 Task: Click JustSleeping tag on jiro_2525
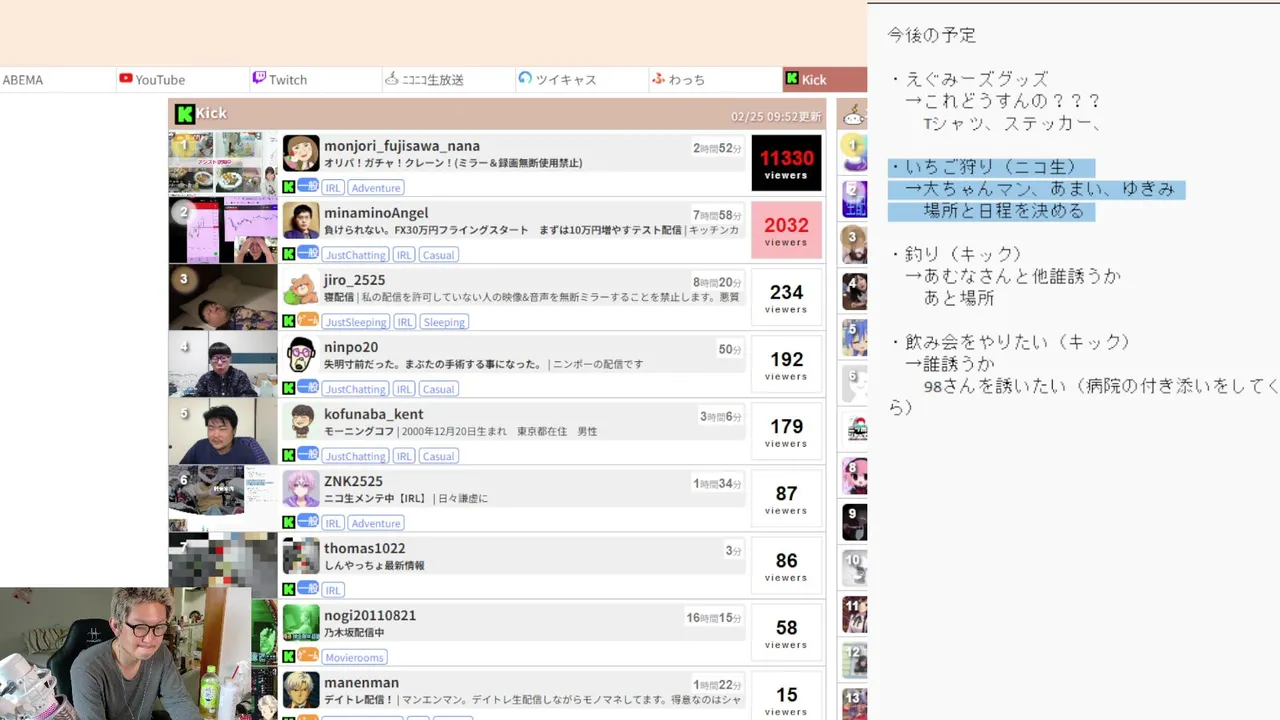(x=356, y=322)
